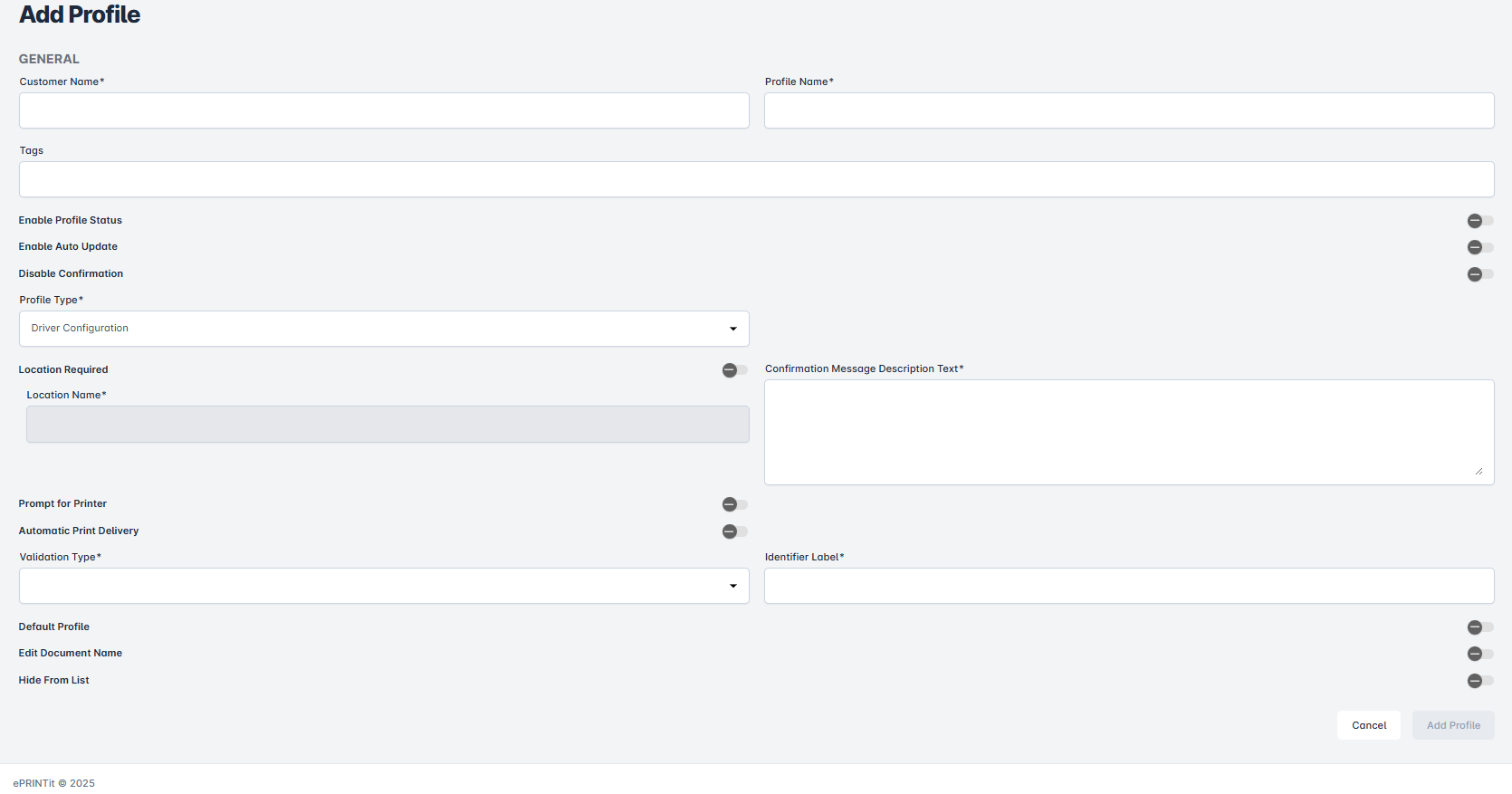Toggle Enable Profile Status switch
This screenshot has height=794, width=1512.
(x=1479, y=221)
